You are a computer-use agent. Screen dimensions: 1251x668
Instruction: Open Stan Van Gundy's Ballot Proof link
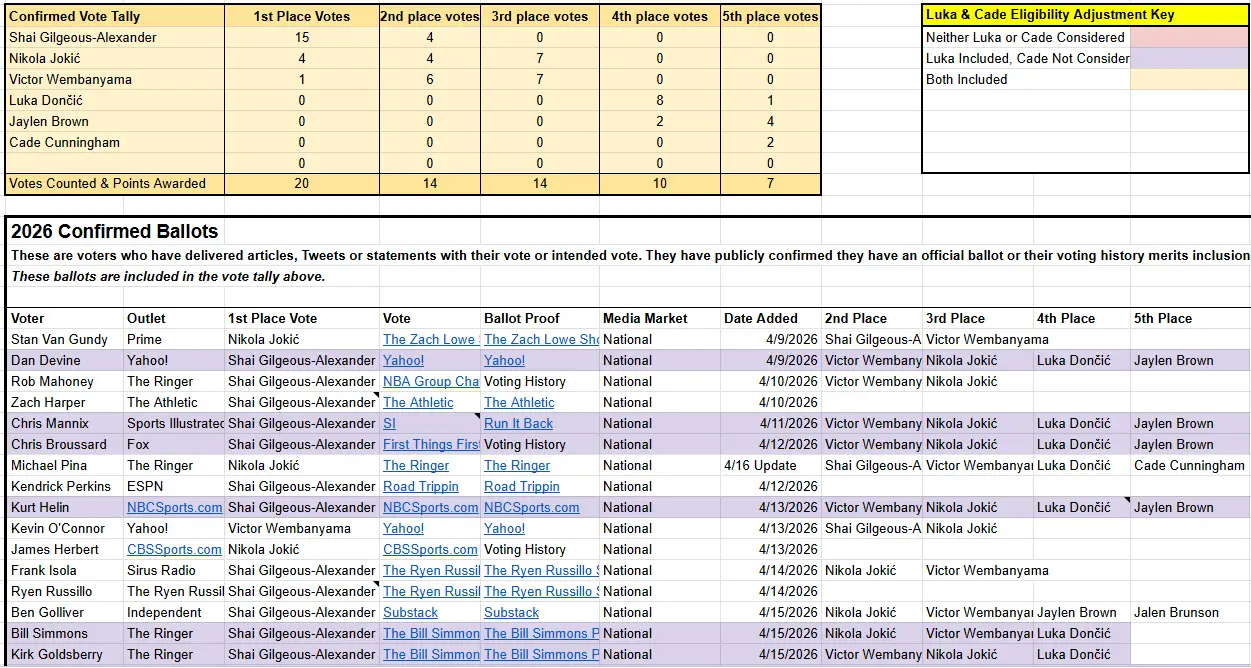point(541,339)
